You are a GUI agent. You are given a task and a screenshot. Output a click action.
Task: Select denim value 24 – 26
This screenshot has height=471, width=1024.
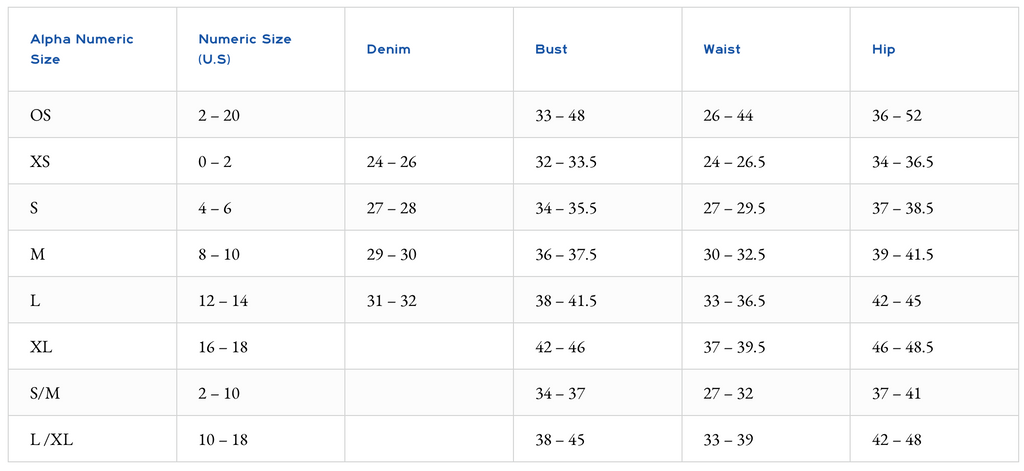[x=391, y=162]
